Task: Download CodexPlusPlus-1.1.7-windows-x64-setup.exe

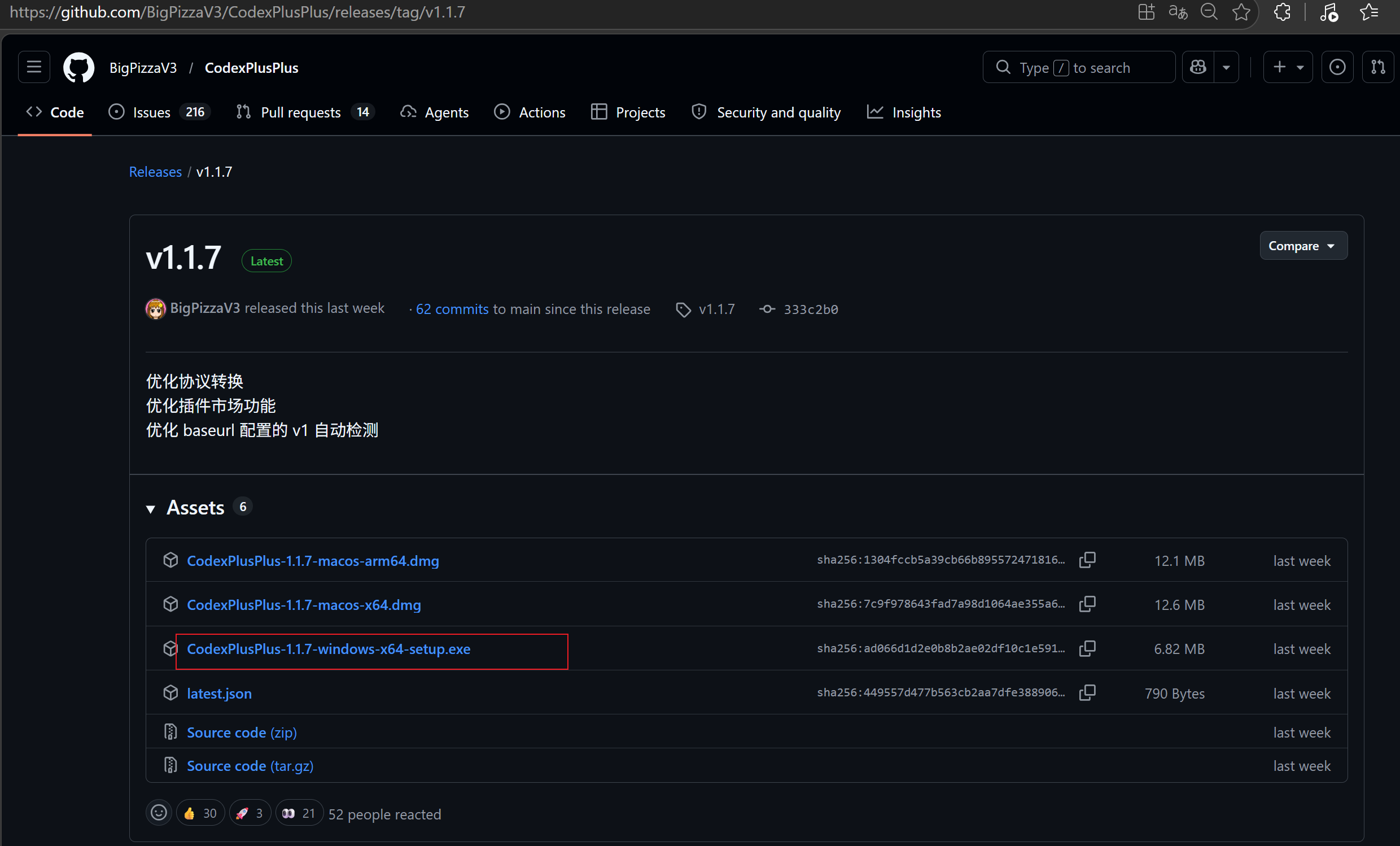Action: coord(329,649)
